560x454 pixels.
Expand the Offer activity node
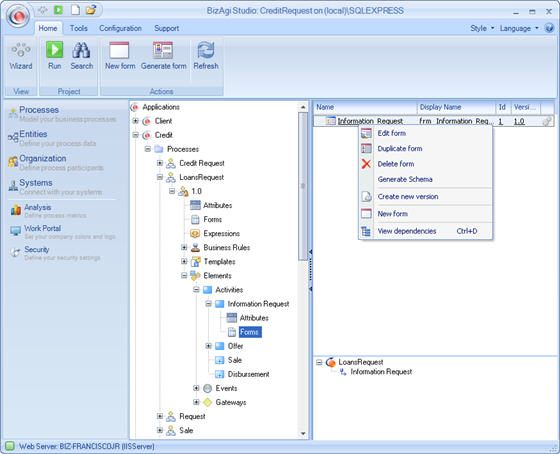click(208, 346)
